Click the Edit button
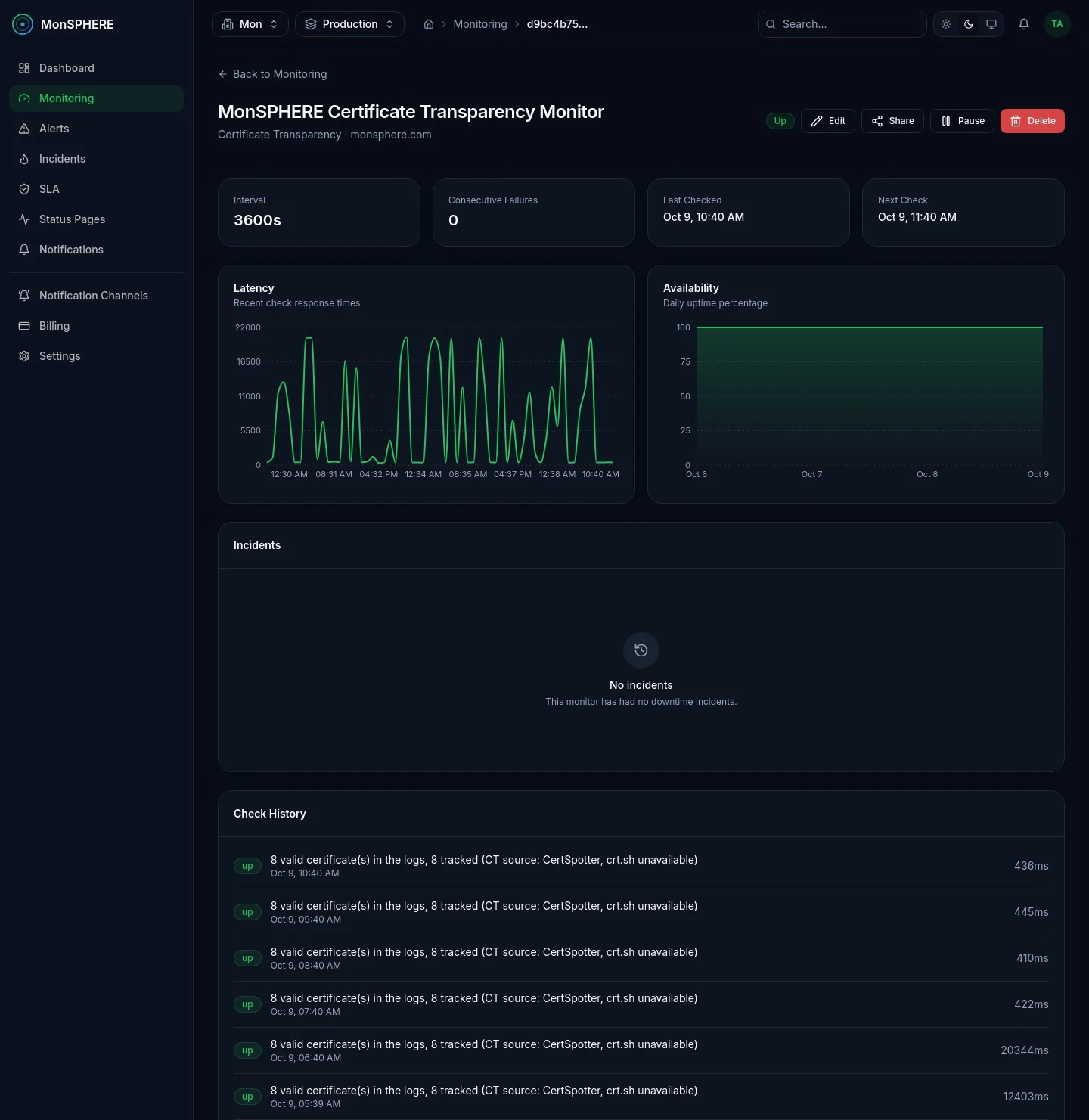1089x1120 pixels. coord(828,121)
